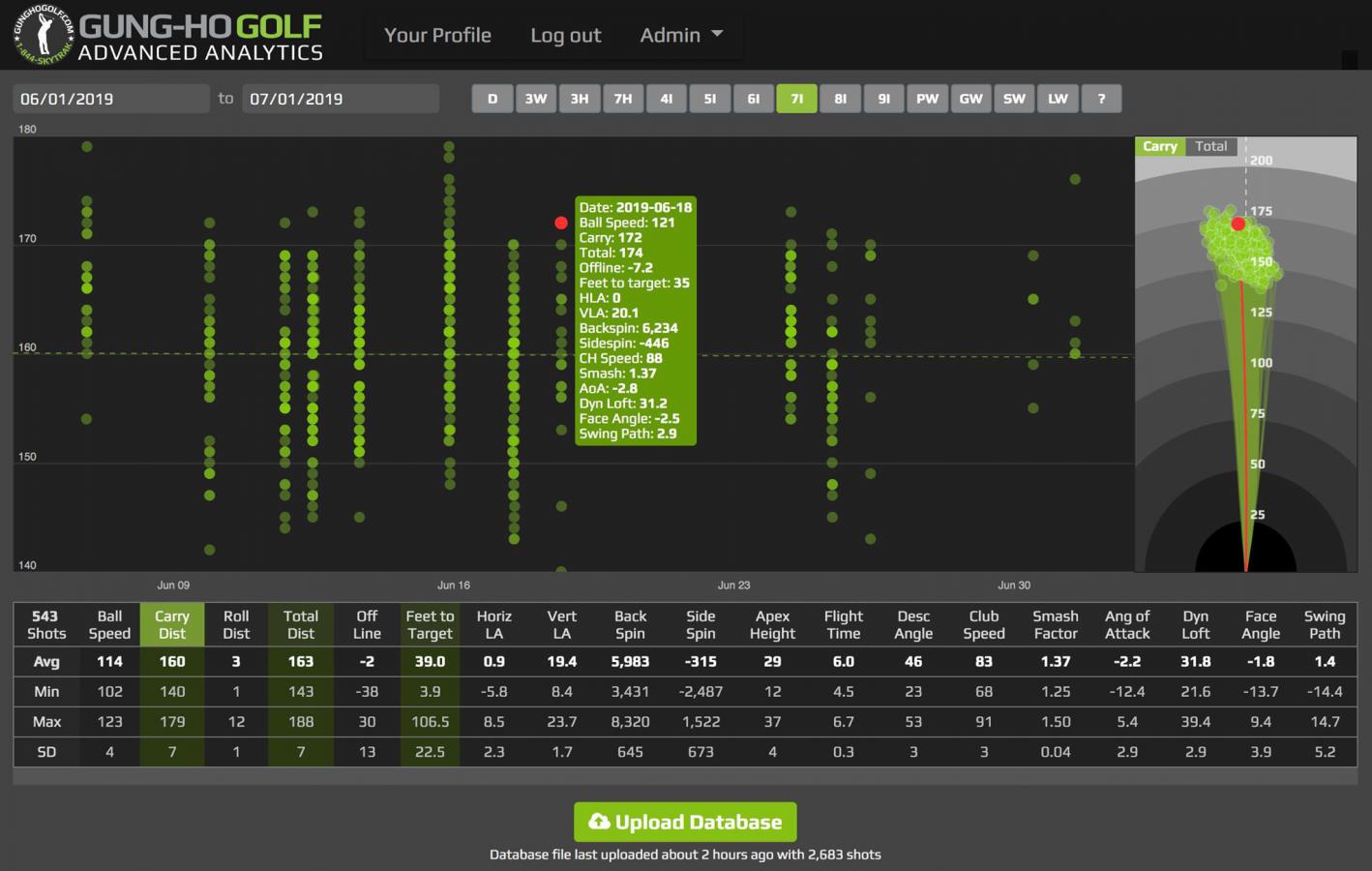Viewport: 1372px width, 871px height.
Task: Select the 7H club filter
Action: (x=623, y=99)
